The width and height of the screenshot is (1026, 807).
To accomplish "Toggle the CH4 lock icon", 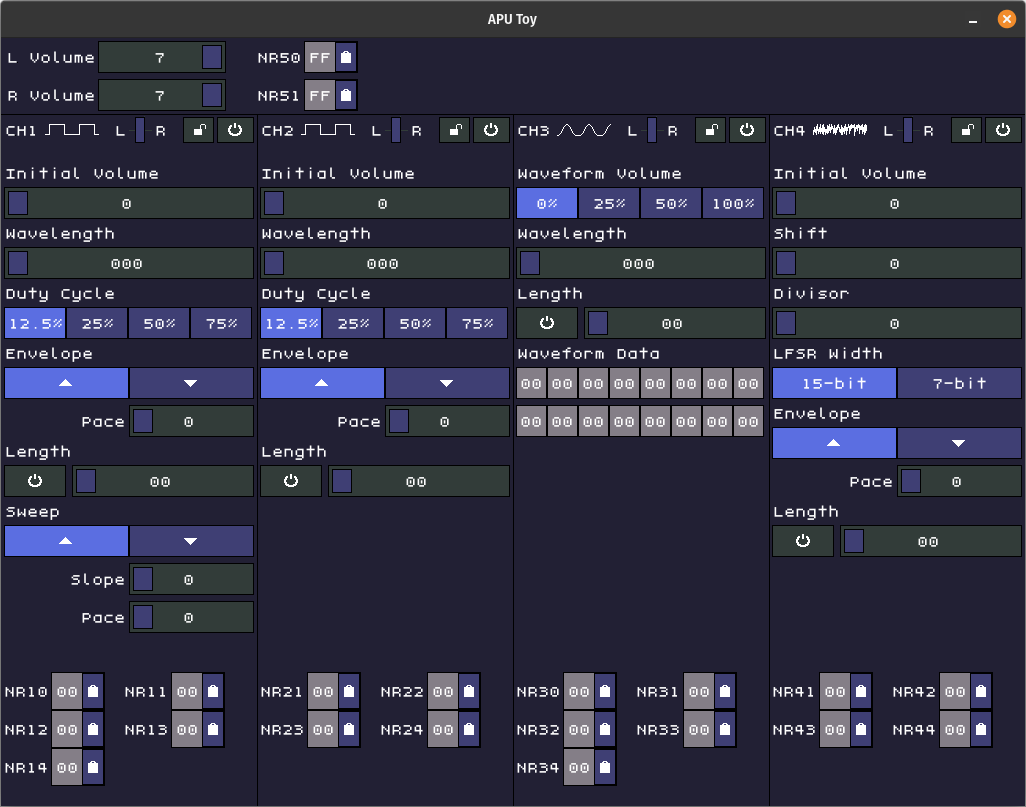I will click(966, 130).
